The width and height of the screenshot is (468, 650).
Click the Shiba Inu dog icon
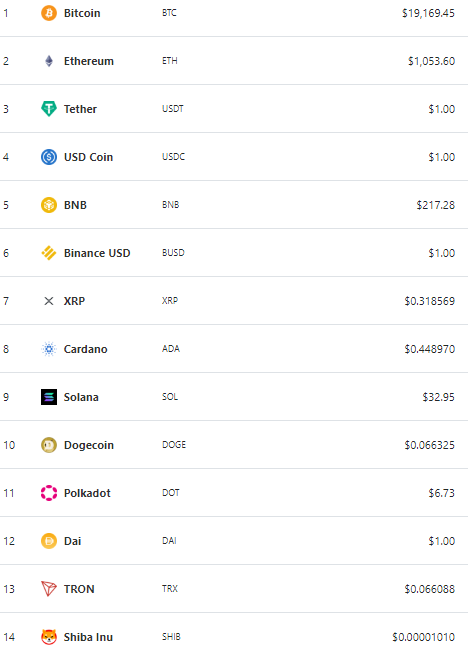click(48, 637)
